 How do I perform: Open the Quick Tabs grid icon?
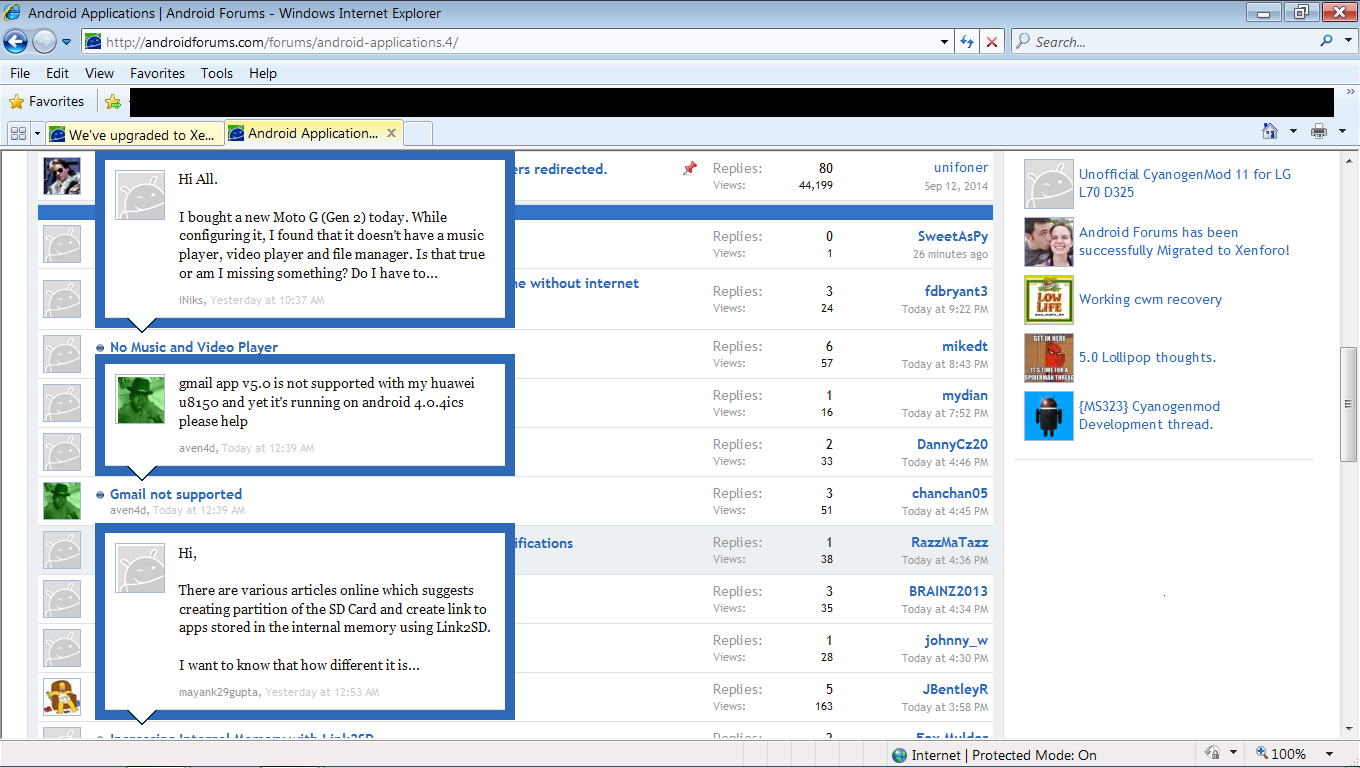[x=18, y=133]
